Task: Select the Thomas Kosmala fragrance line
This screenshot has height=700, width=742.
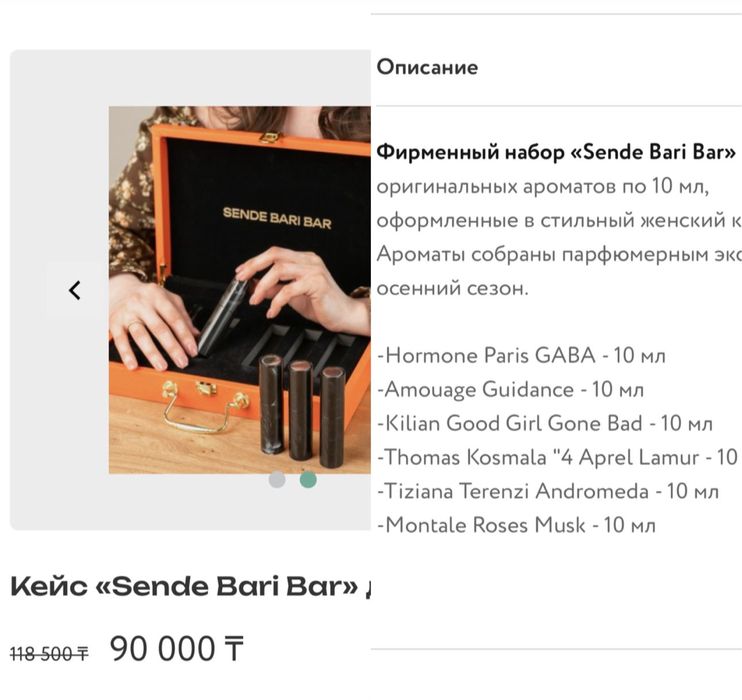Action: point(557,457)
